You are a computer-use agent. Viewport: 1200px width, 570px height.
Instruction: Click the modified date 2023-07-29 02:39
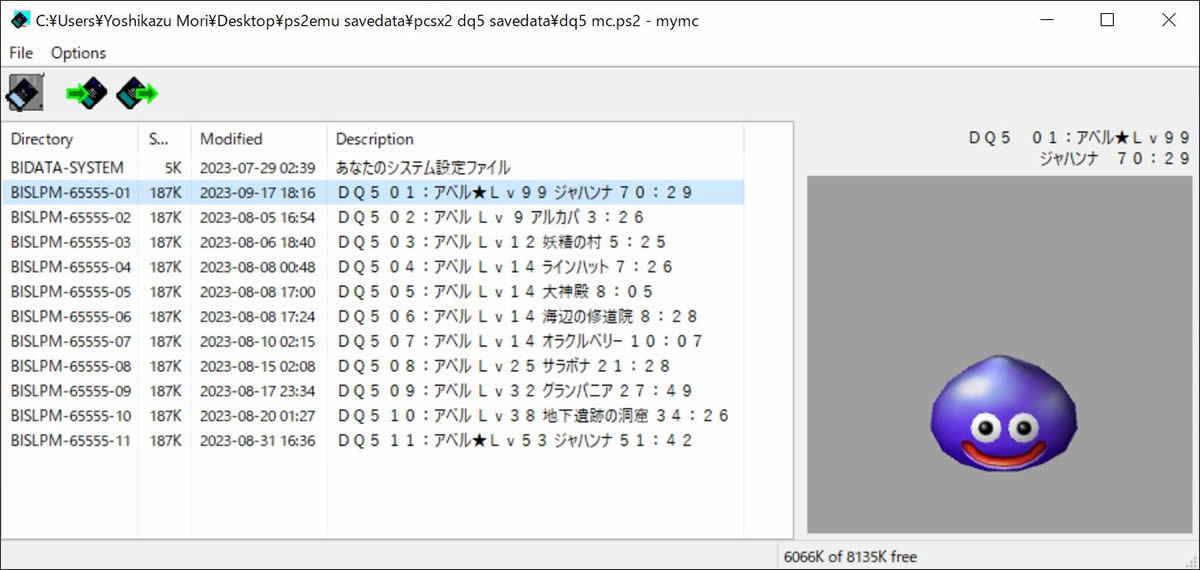258,167
